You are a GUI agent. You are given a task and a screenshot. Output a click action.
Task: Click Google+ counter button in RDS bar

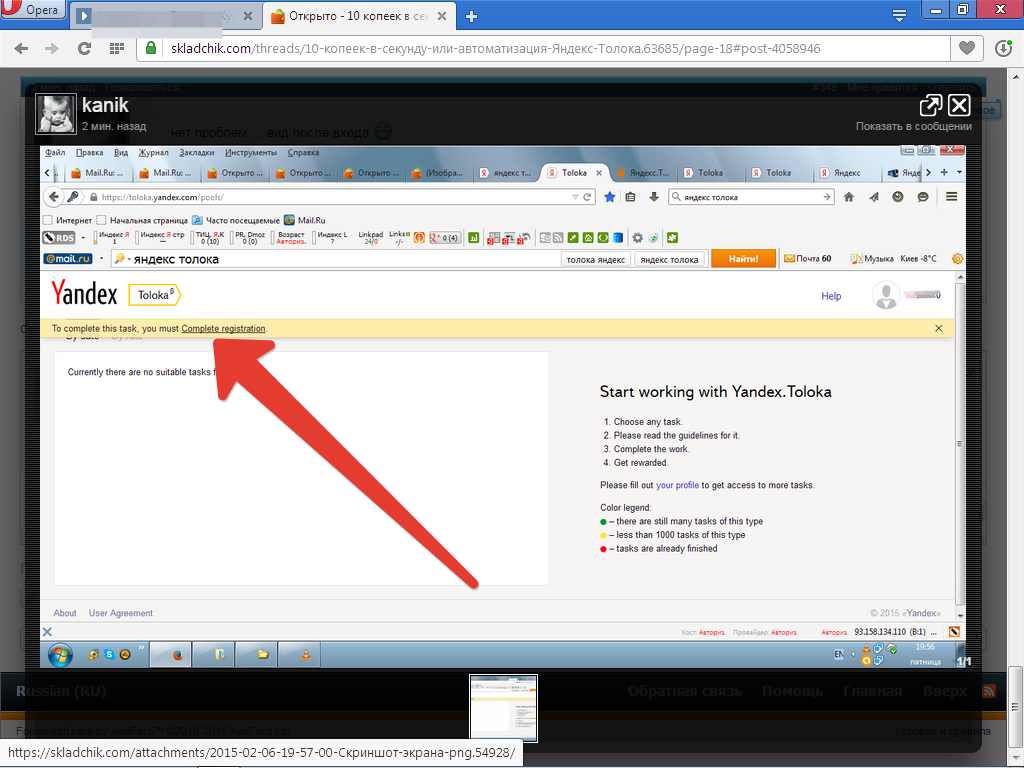[445, 238]
